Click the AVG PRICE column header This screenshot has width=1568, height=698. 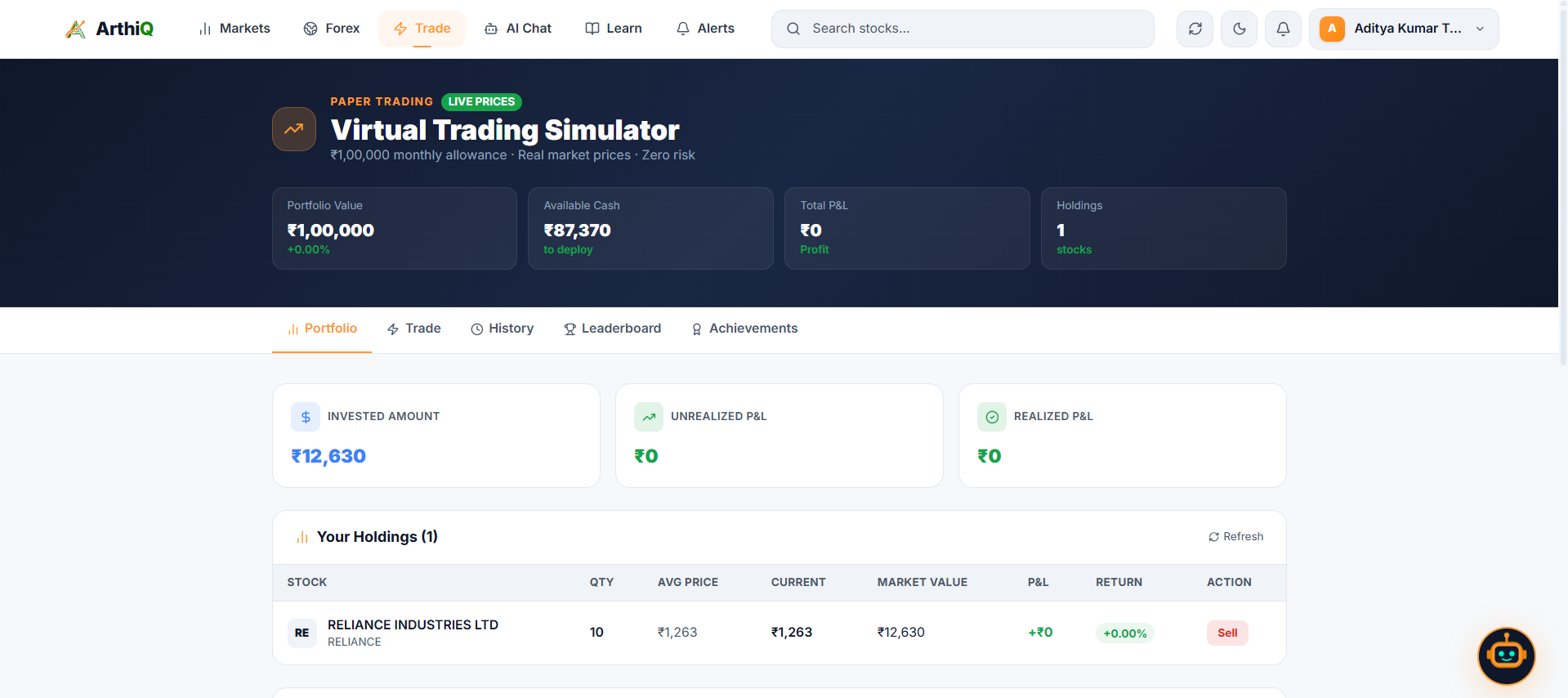[x=688, y=582]
